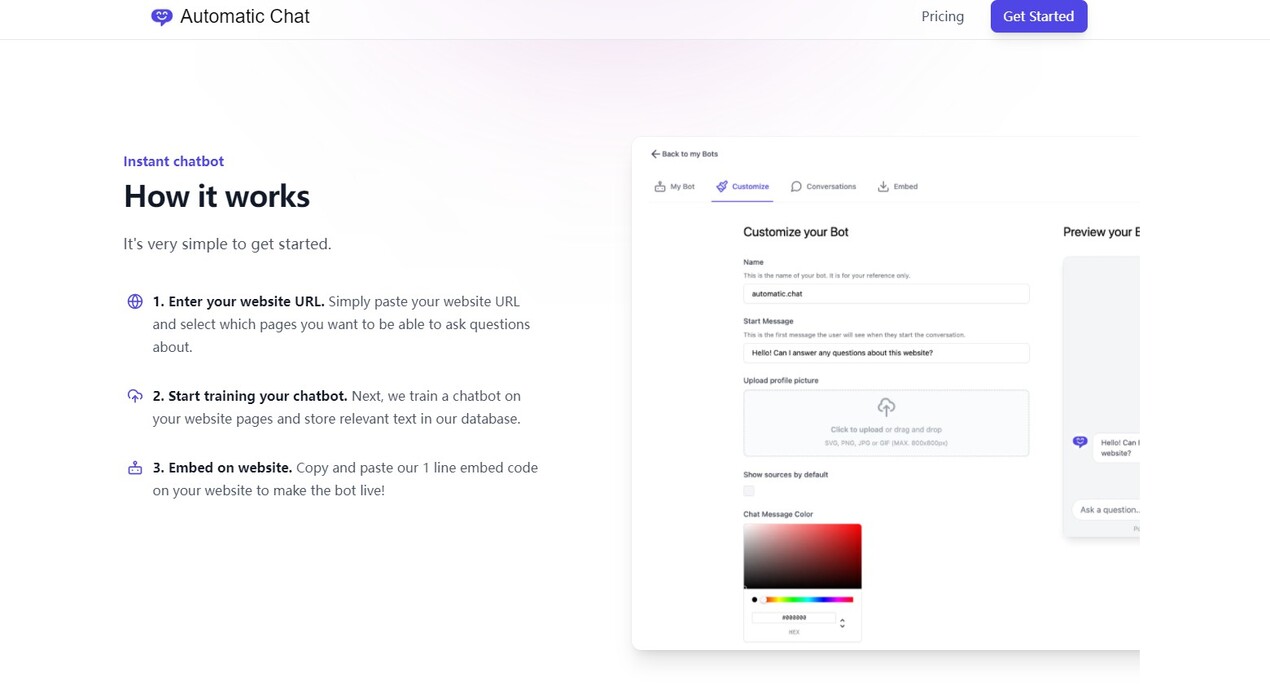Click the back arrow to my Bots

click(656, 154)
